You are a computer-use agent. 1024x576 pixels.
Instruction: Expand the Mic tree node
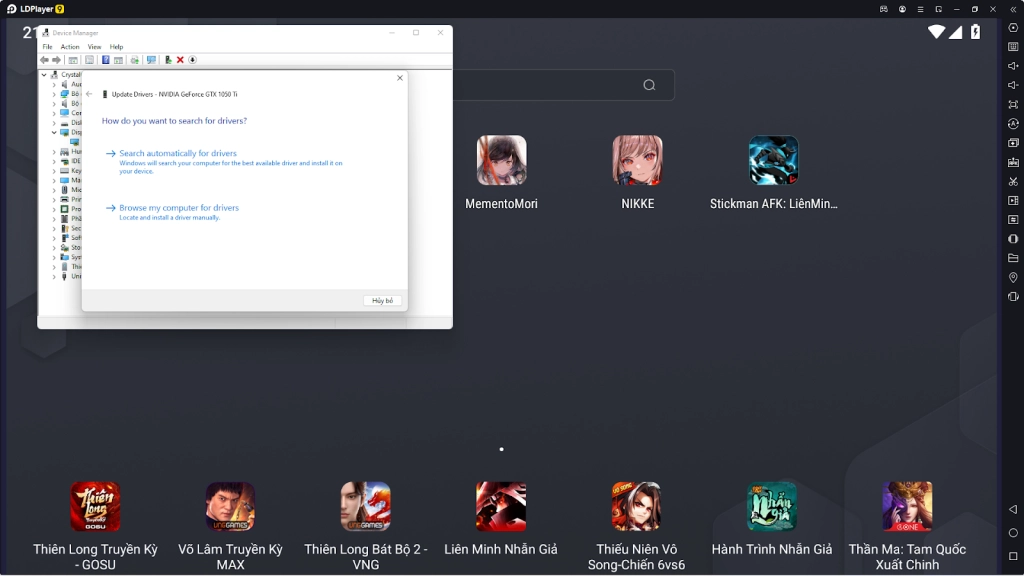(x=54, y=190)
